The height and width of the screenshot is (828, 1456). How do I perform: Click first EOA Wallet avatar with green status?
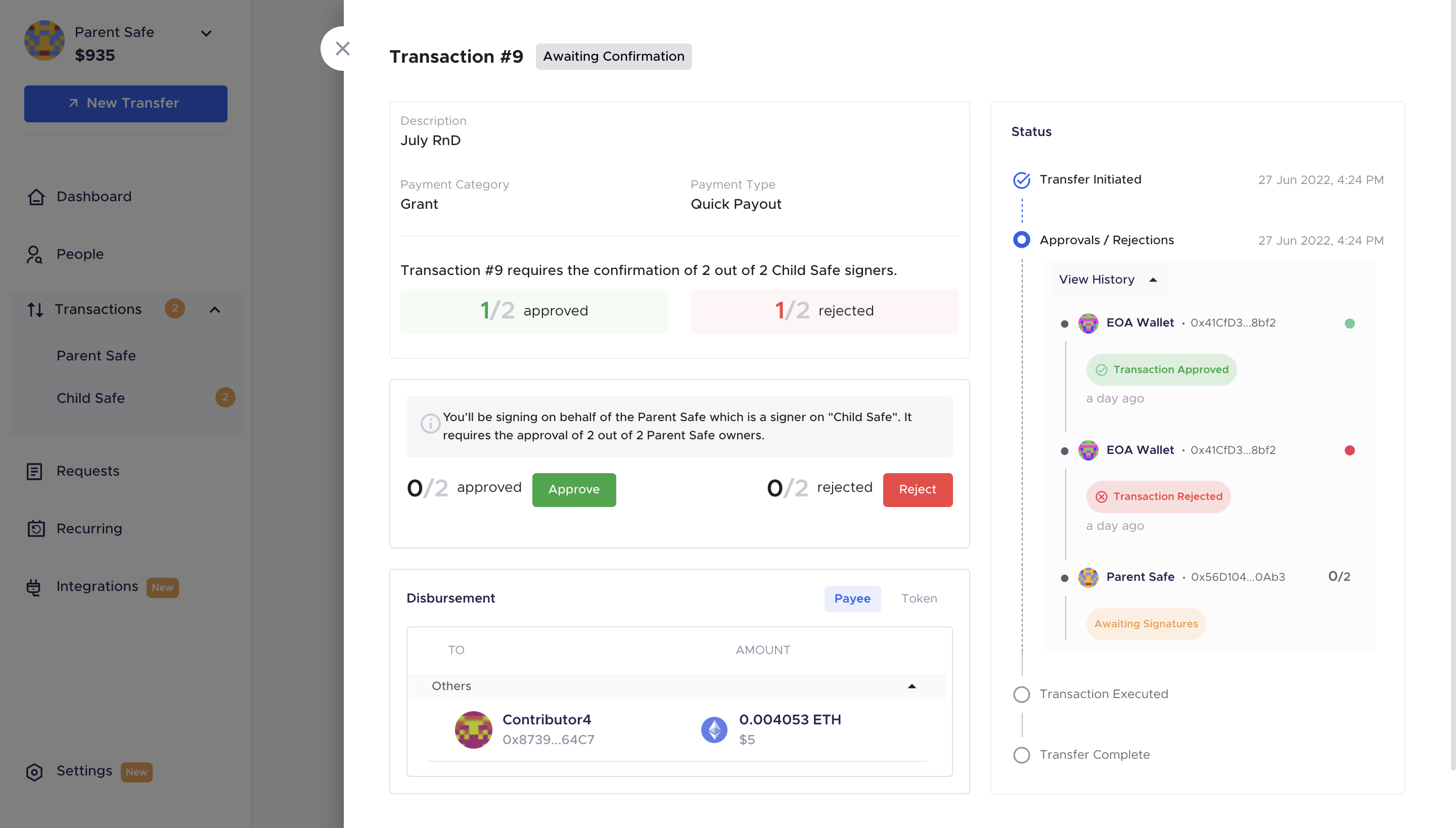pyautogui.click(x=1088, y=324)
